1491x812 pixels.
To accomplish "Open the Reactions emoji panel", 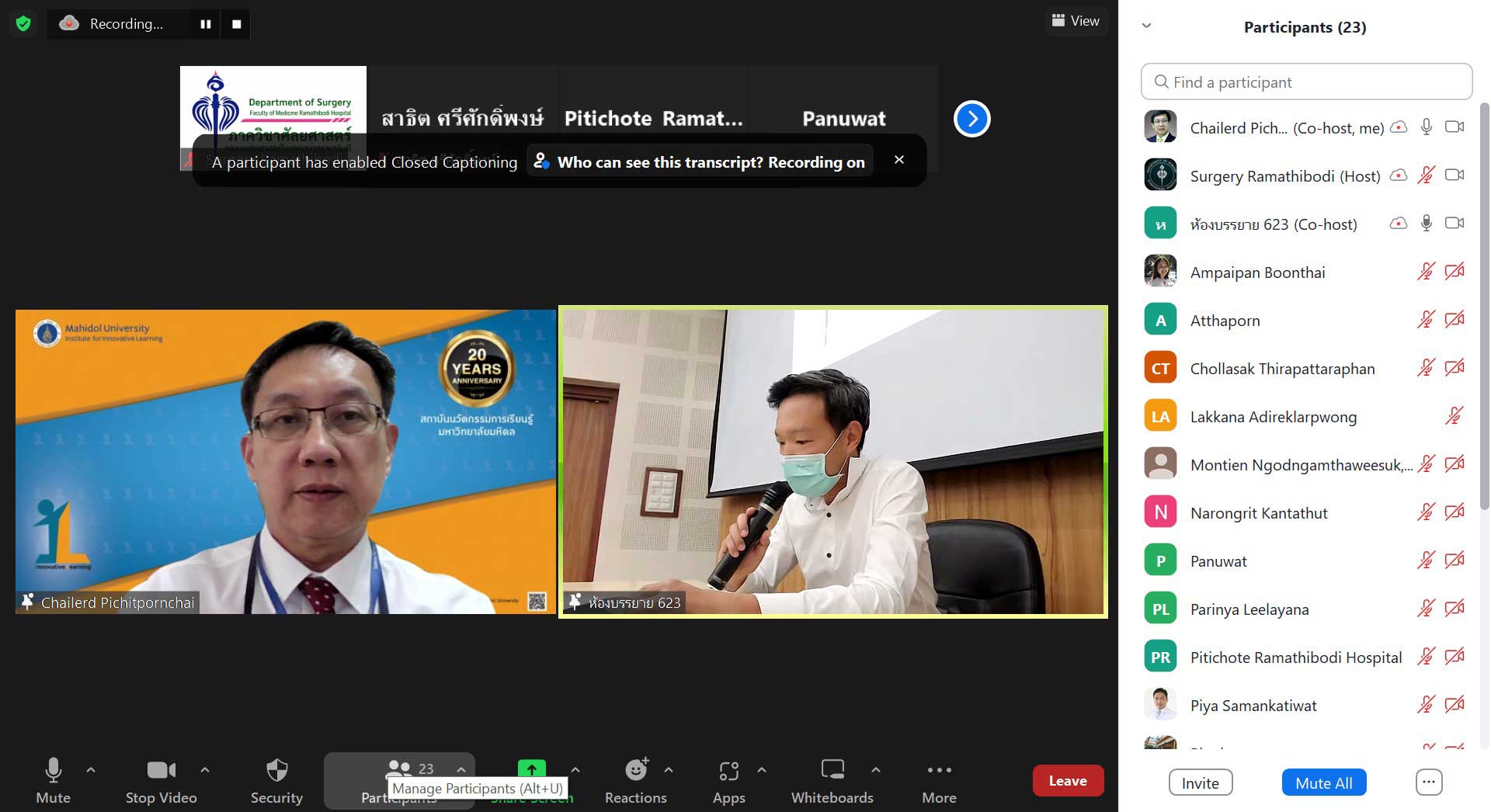I will point(635,780).
